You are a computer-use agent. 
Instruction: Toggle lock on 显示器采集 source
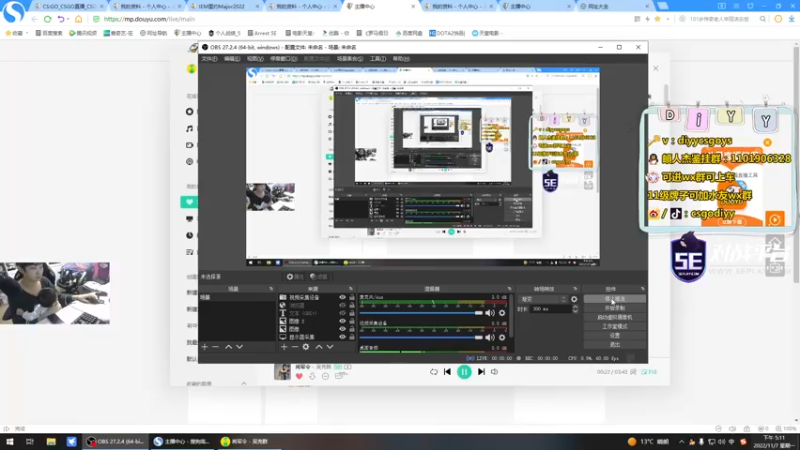352,337
